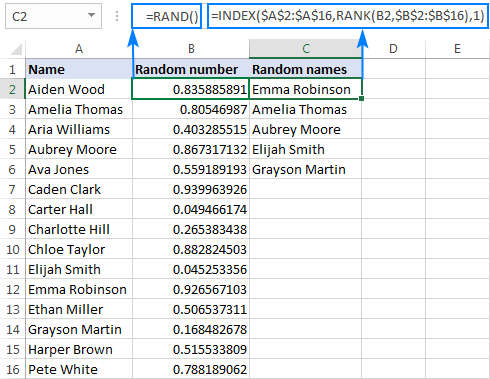Select cell with Caden Clark
This screenshot has height=379, width=490.
coord(79,189)
